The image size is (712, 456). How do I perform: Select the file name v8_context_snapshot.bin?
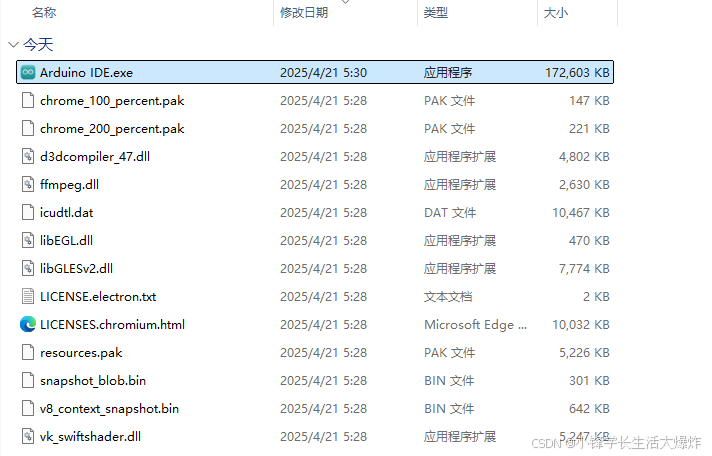pos(109,409)
